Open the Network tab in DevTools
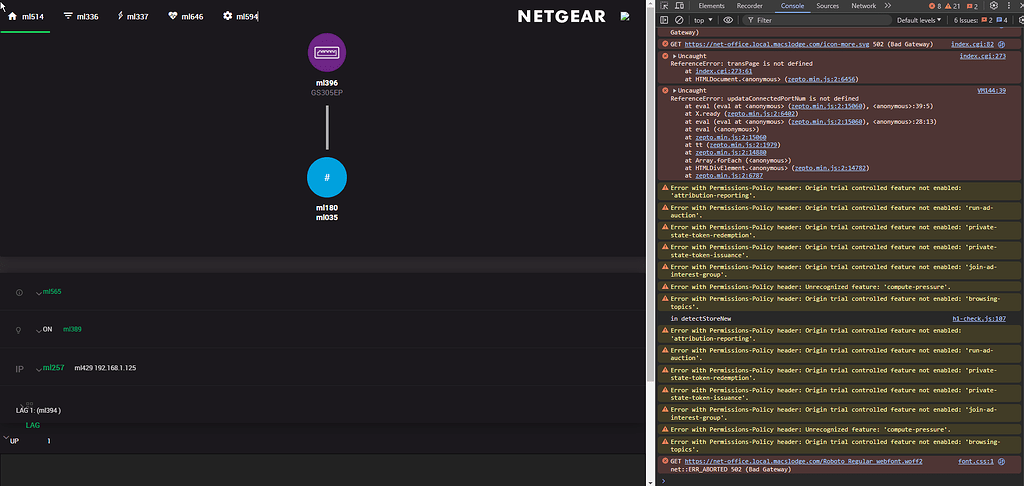1024x486 pixels. [x=863, y=6]
